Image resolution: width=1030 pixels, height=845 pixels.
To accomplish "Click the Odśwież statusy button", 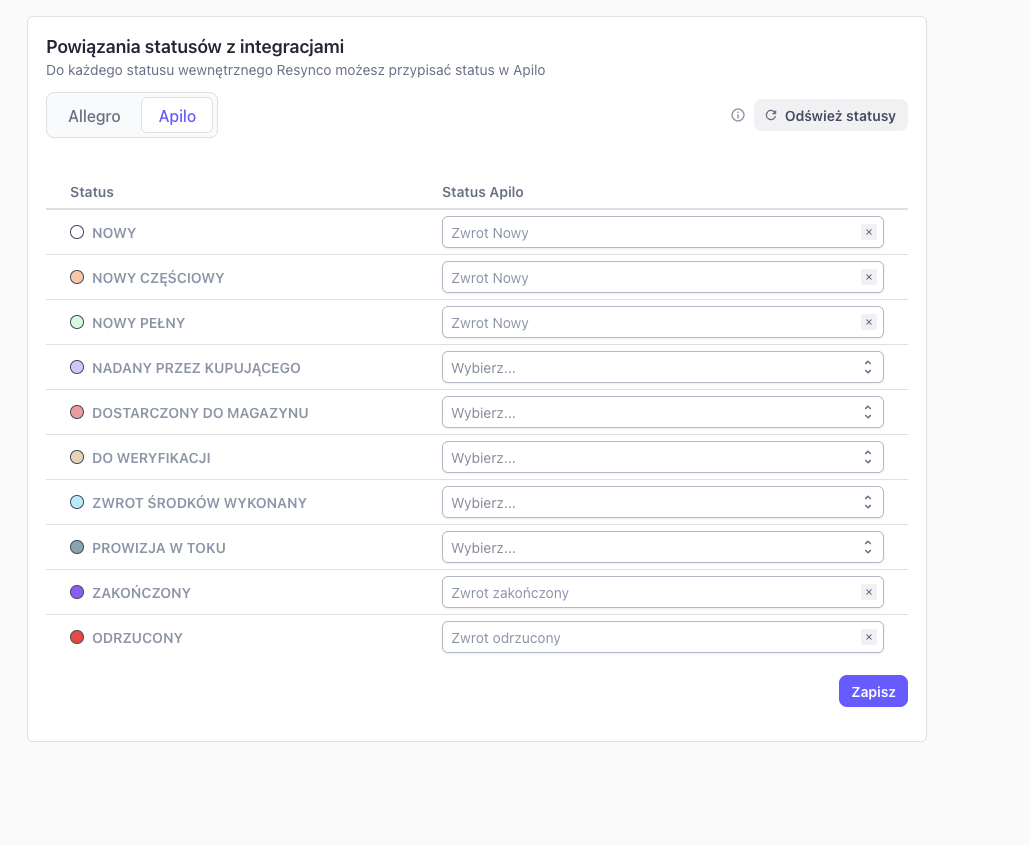I will pyautogui.click(x=830, y=116).
